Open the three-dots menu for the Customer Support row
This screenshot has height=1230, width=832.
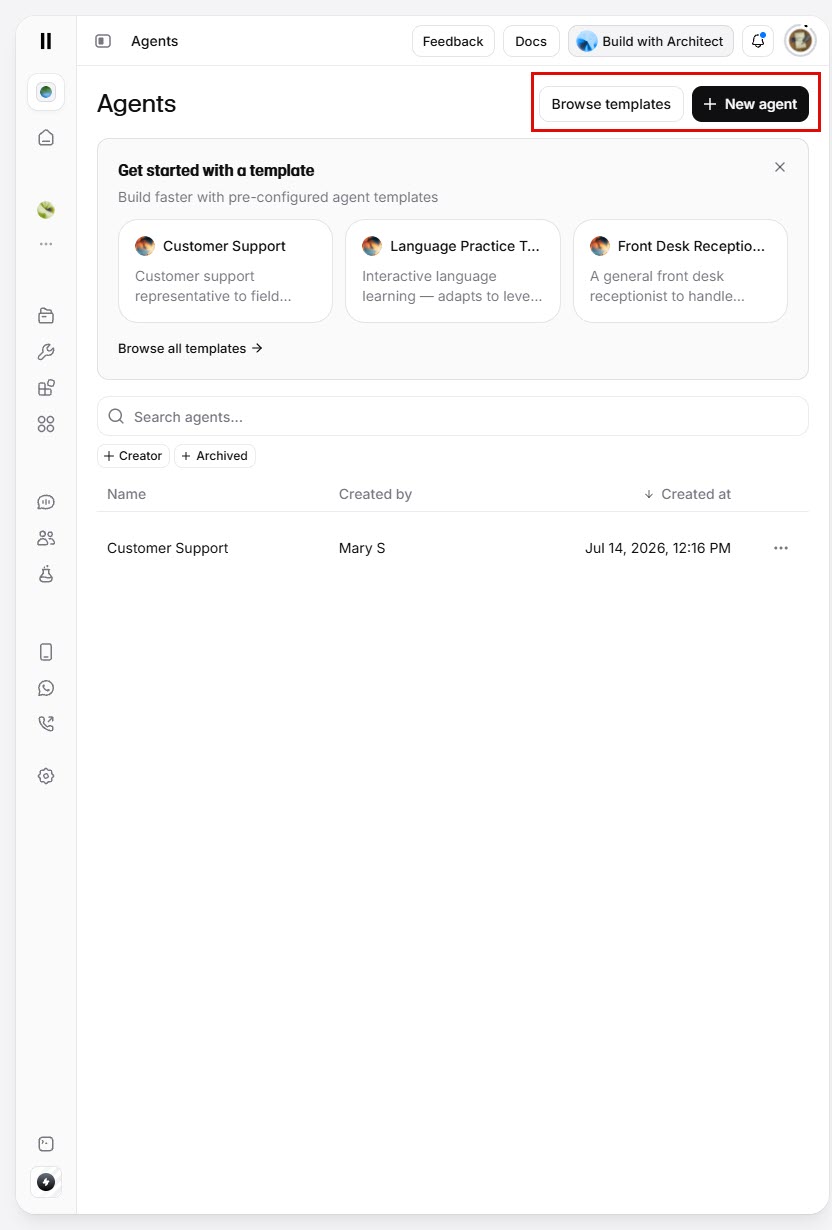(x=781, y=548)
